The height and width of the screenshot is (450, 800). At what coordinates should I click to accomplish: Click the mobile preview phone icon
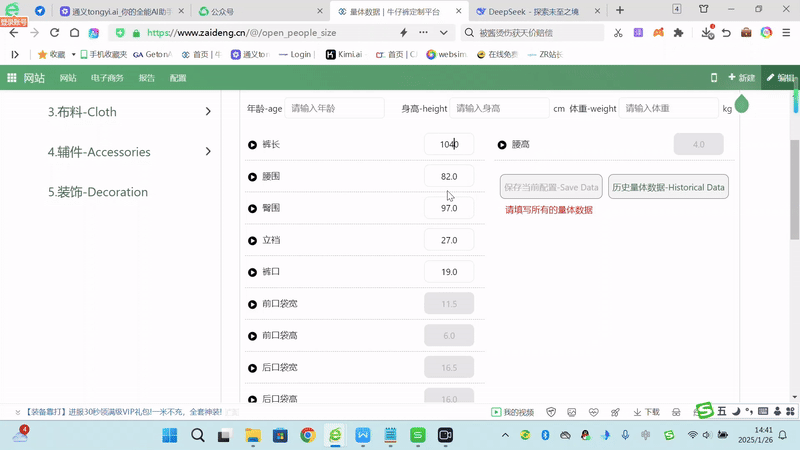[713, 78]
